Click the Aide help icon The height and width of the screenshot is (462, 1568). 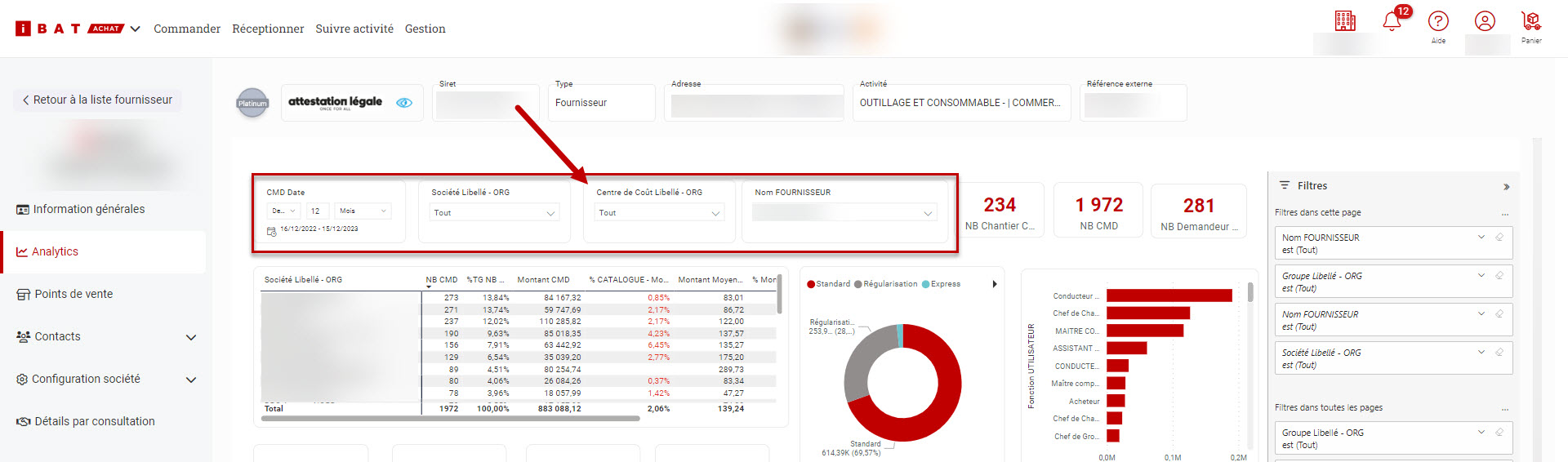(x=1438, y=21)
